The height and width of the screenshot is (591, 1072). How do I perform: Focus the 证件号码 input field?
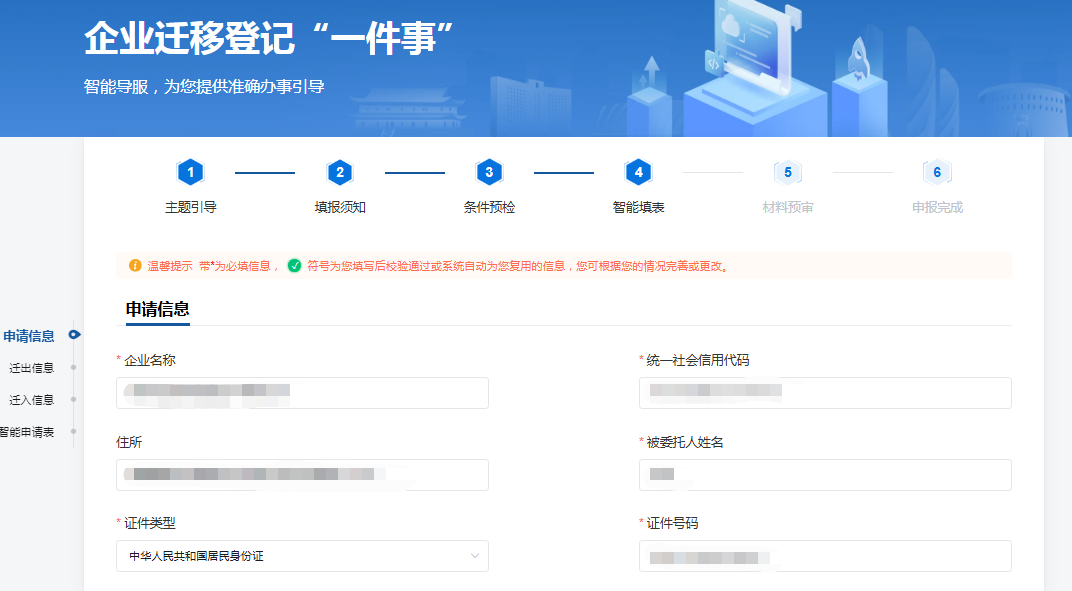point(825,556)
